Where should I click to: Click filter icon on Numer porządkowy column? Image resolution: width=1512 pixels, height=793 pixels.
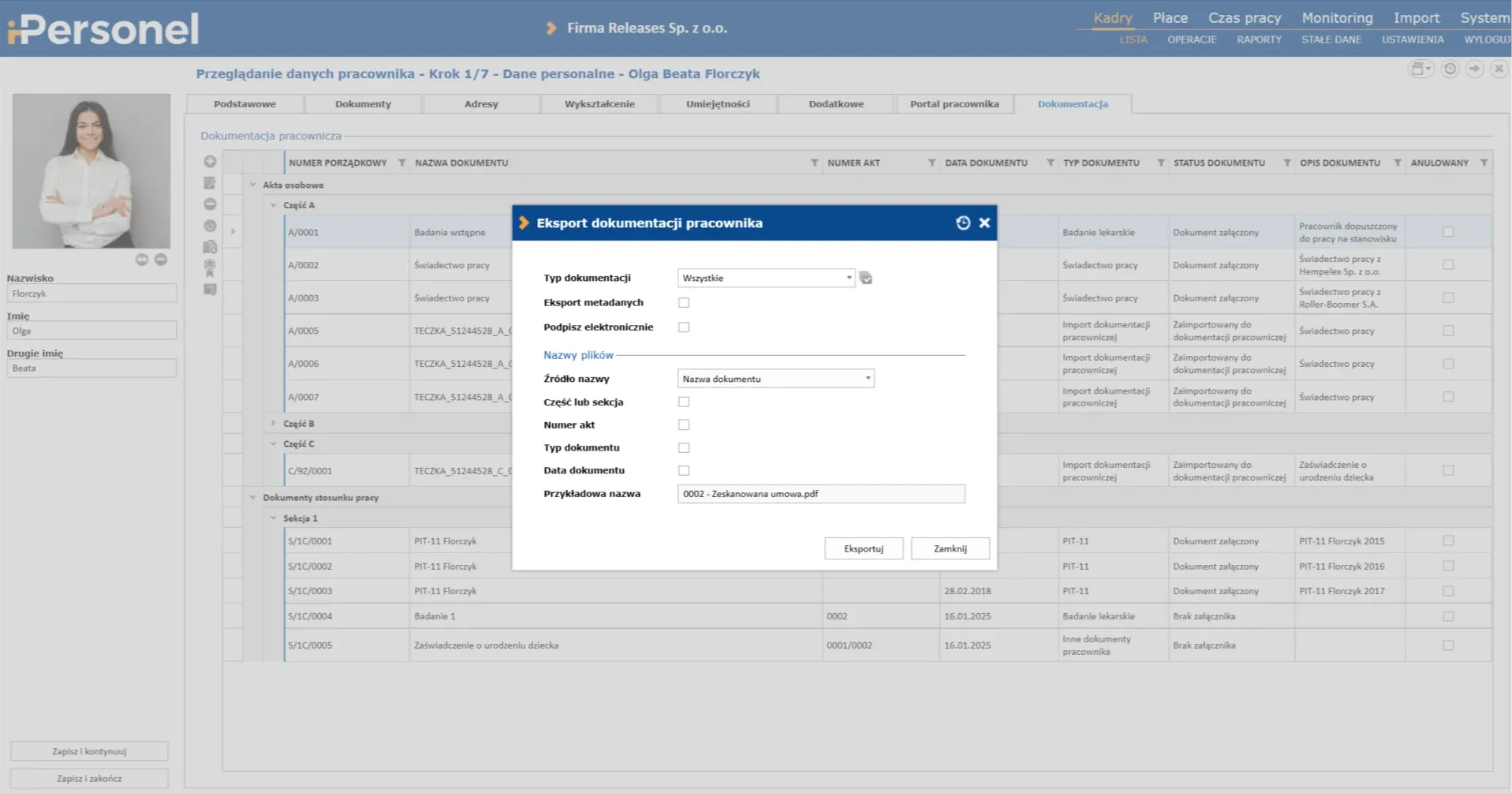(401, 163)
